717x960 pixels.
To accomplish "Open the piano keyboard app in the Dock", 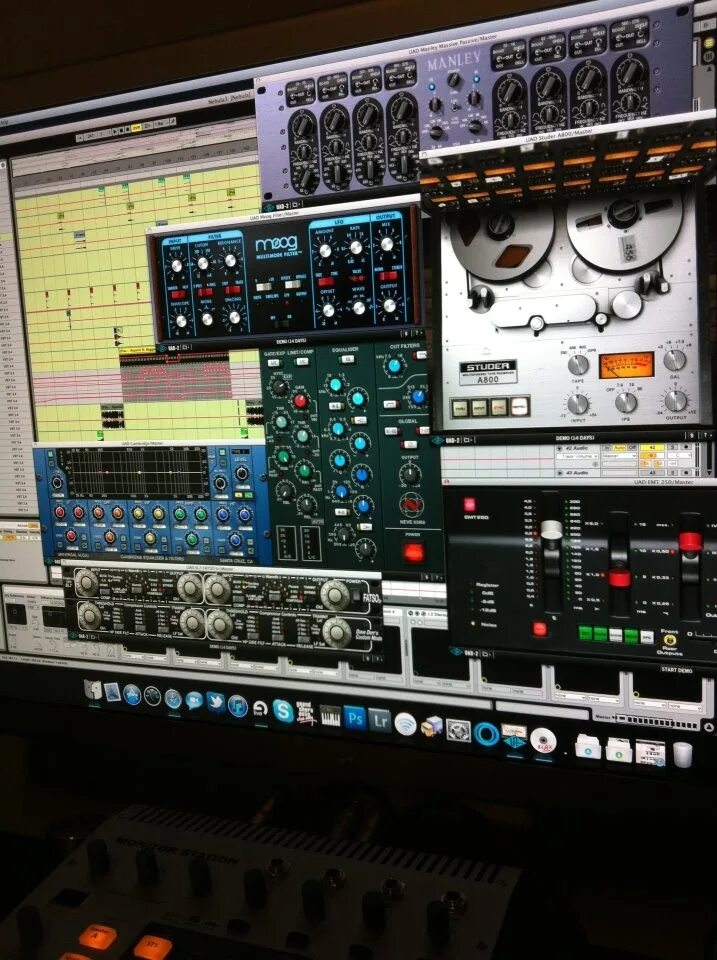I will tap(330, 715).
